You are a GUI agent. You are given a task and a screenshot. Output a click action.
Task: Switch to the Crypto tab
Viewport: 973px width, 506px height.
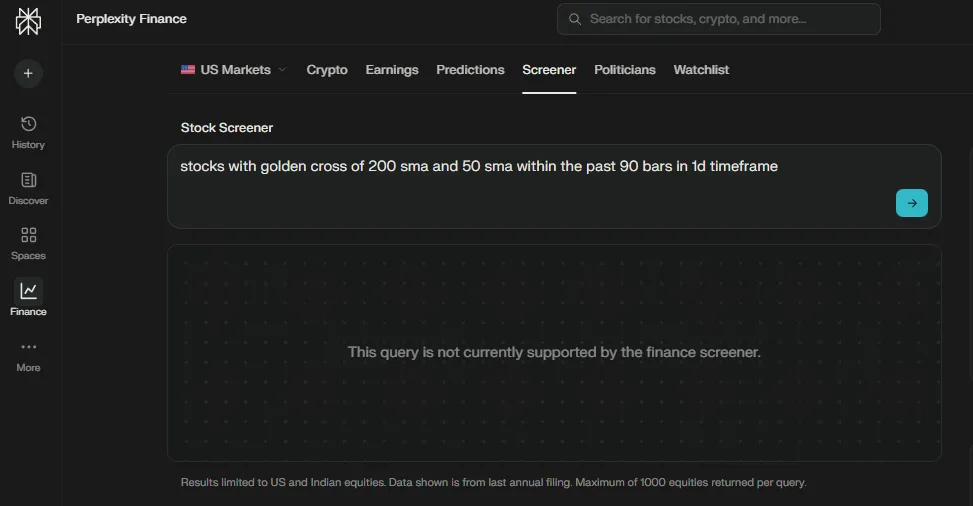327,70
